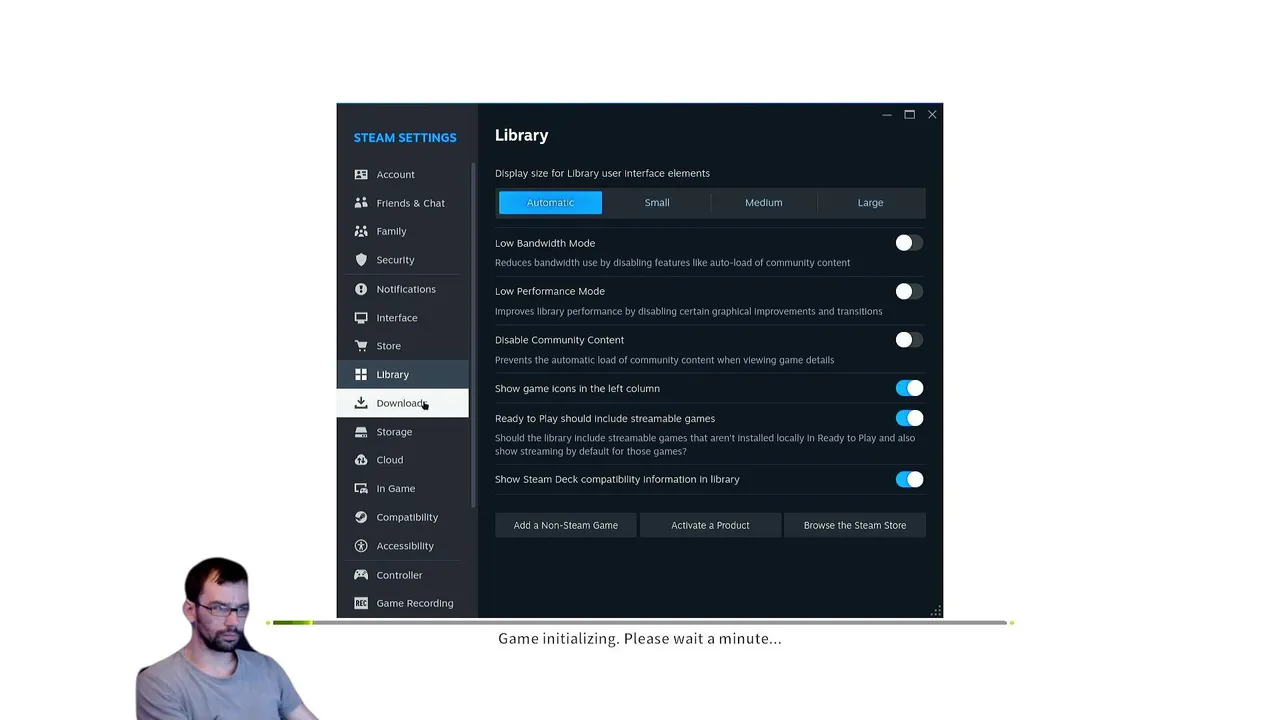Open Compatibility settings label

(407, 517)
